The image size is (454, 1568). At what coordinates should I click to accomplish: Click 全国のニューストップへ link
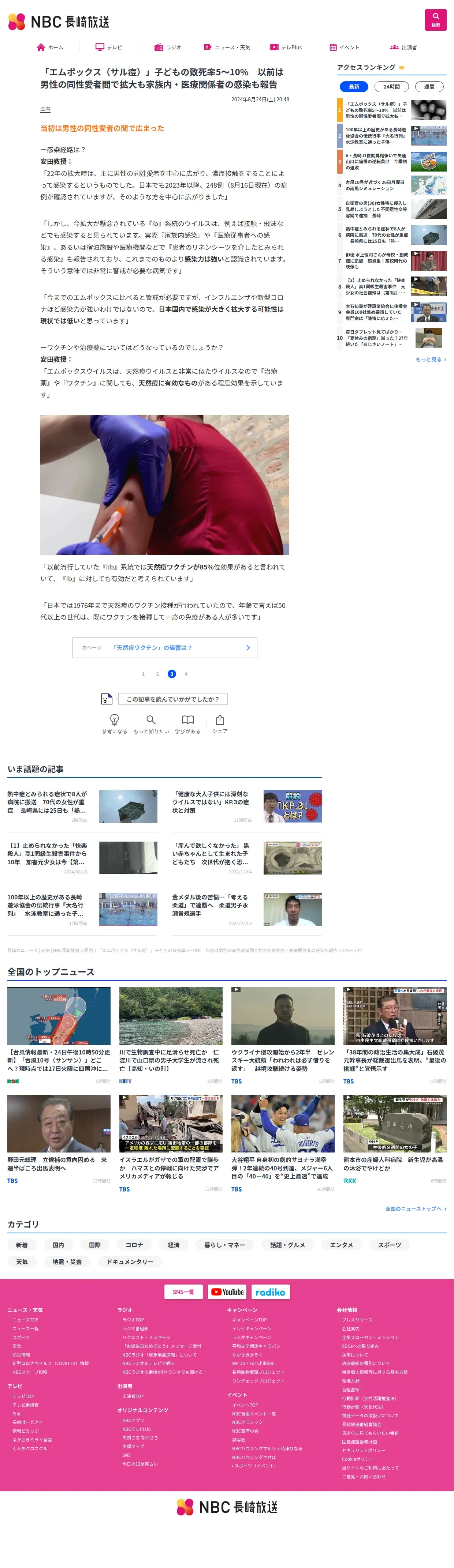point(416,1209)
